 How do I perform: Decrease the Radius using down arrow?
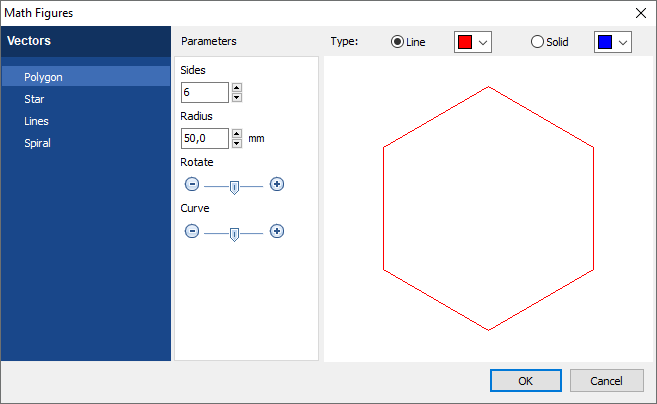(x=237, y=143)
